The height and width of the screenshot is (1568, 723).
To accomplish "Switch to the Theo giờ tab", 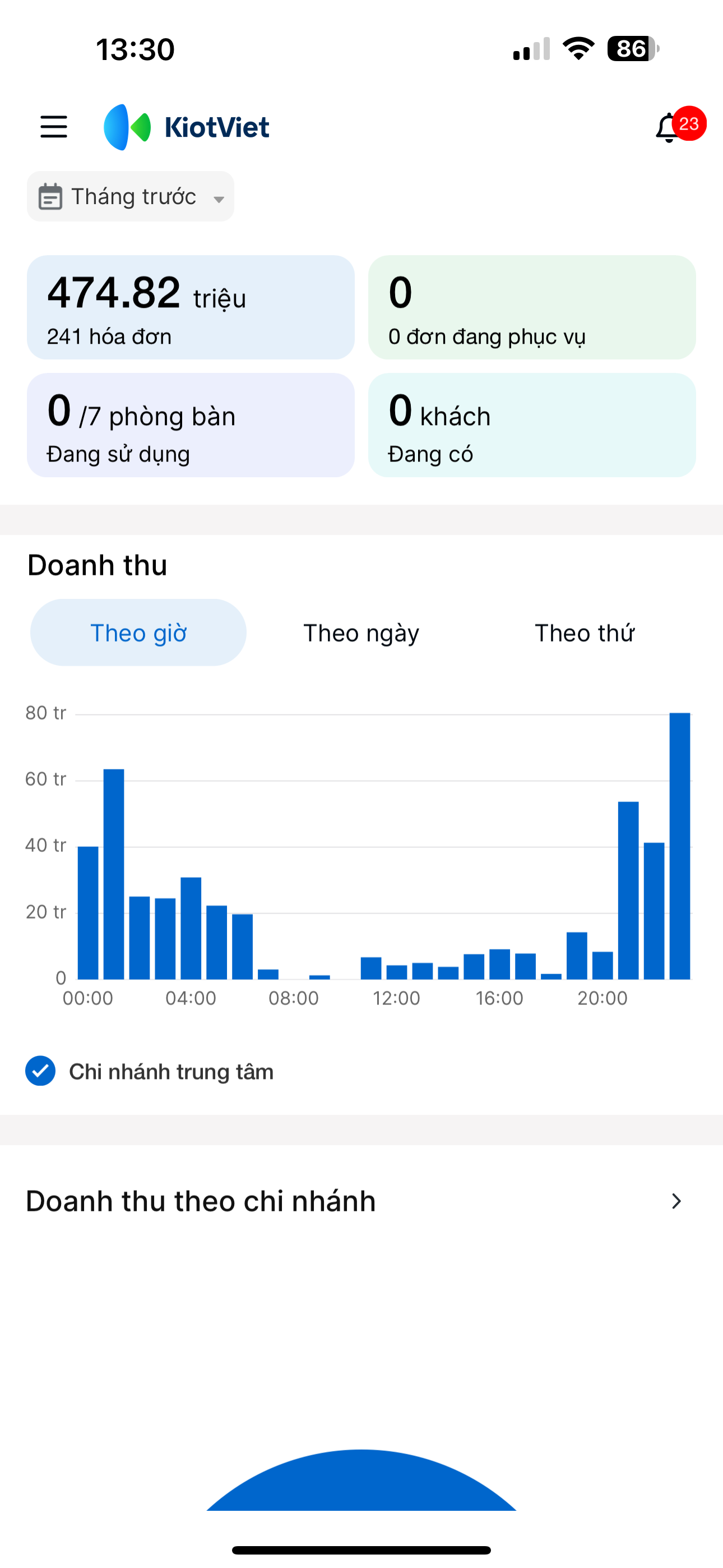I will pos(138,633).
